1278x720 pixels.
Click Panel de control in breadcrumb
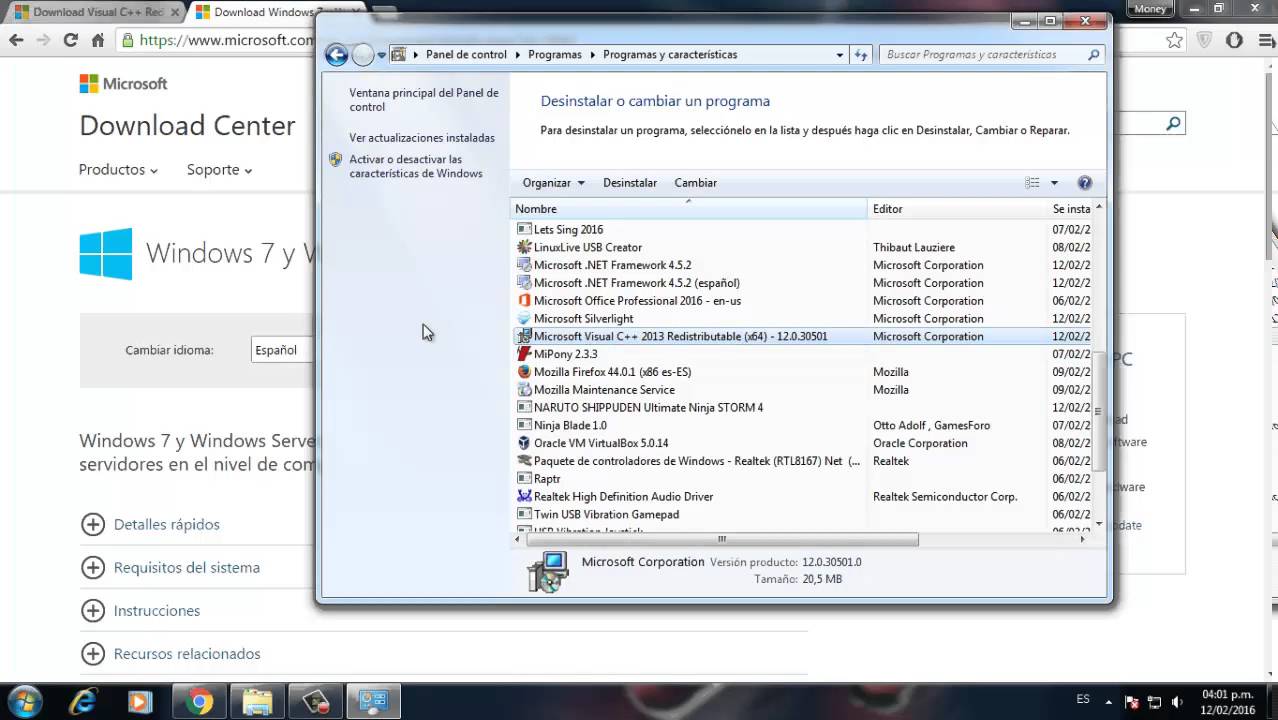466,55
